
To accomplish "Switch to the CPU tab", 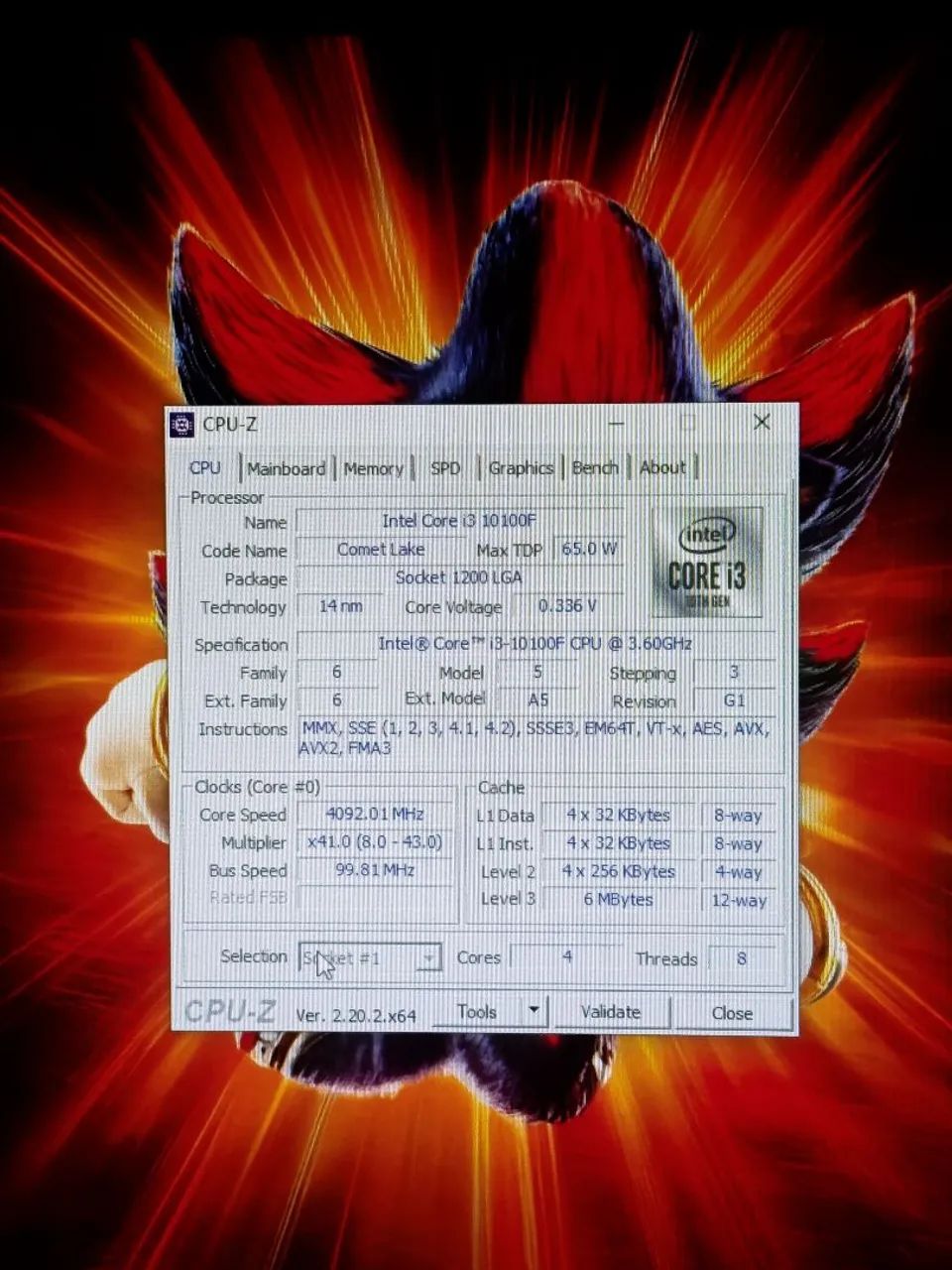I will (205, 467).
